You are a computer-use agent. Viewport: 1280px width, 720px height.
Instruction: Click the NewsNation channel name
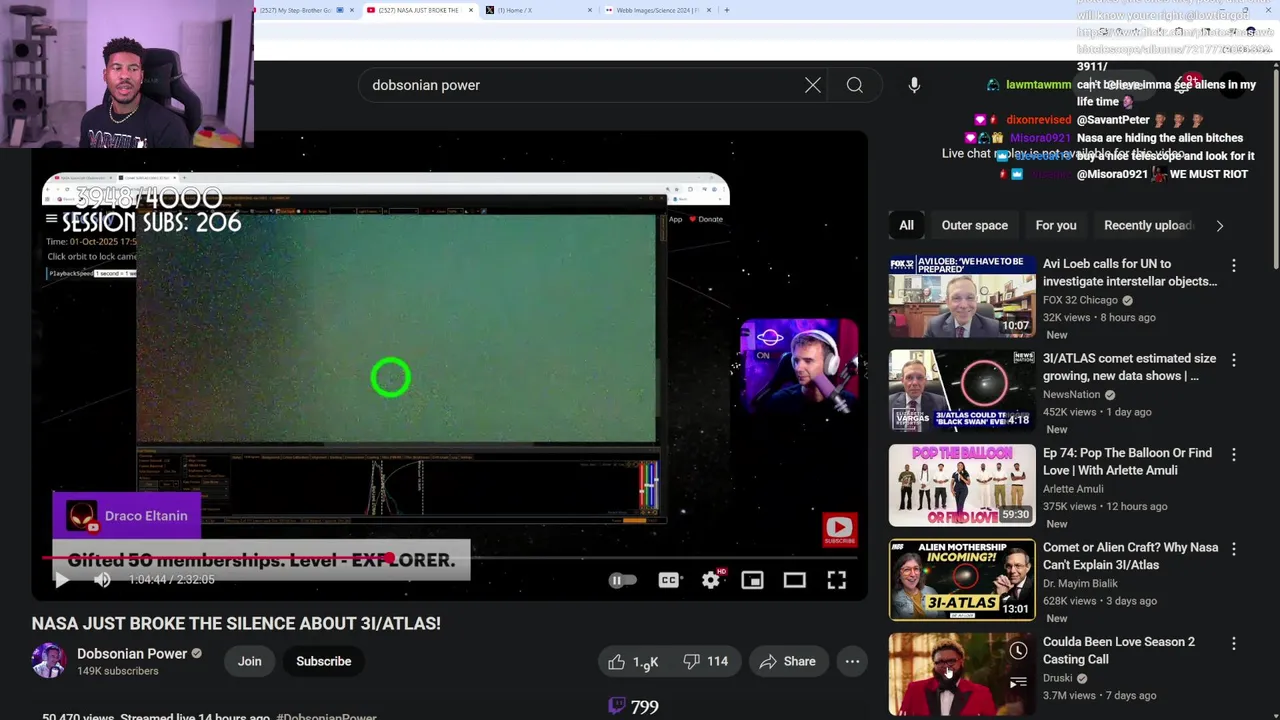coord(1071,394)
